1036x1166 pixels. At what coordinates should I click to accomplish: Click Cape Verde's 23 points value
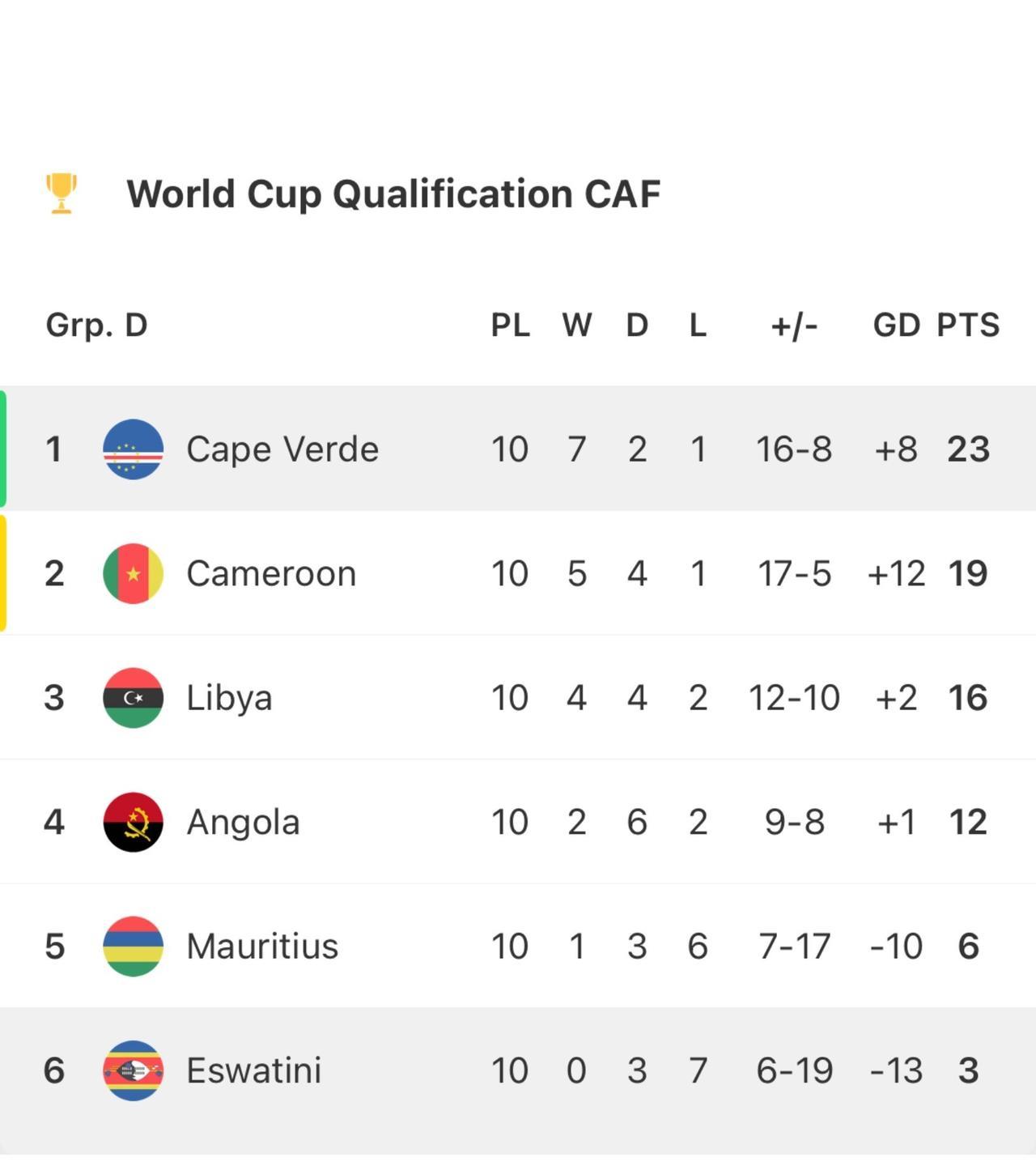point(968,449)
